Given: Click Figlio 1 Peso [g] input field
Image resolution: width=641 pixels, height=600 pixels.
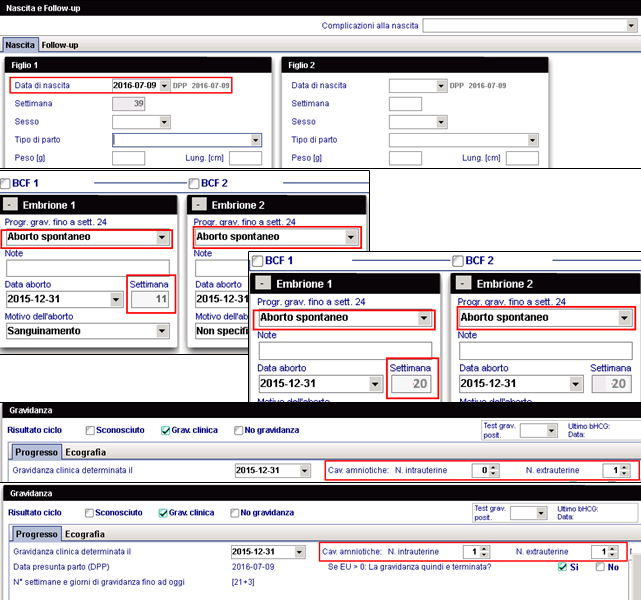Looking at the screenshot, I should pos(128,158).
